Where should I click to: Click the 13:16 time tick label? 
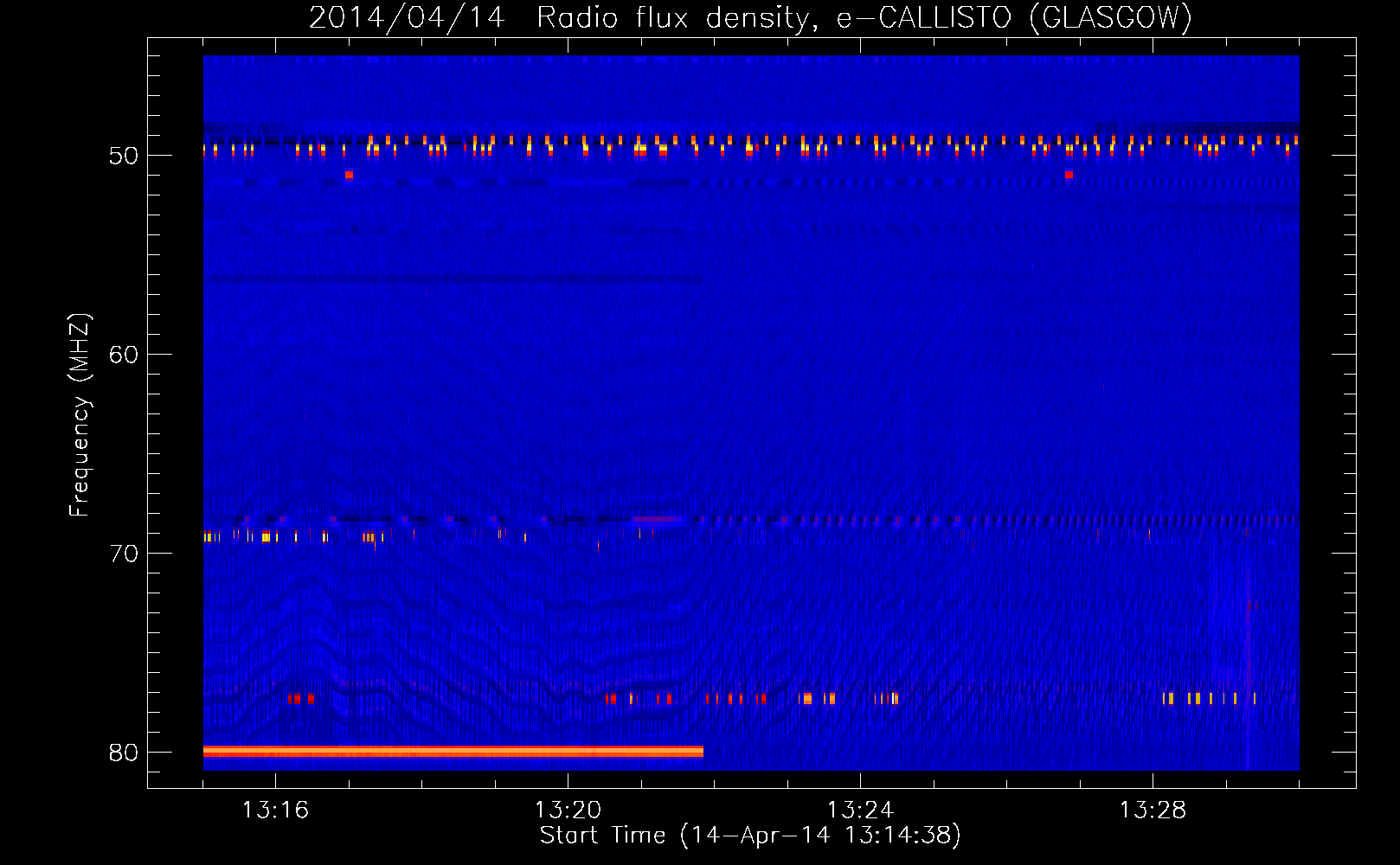[x=275, y=810]
